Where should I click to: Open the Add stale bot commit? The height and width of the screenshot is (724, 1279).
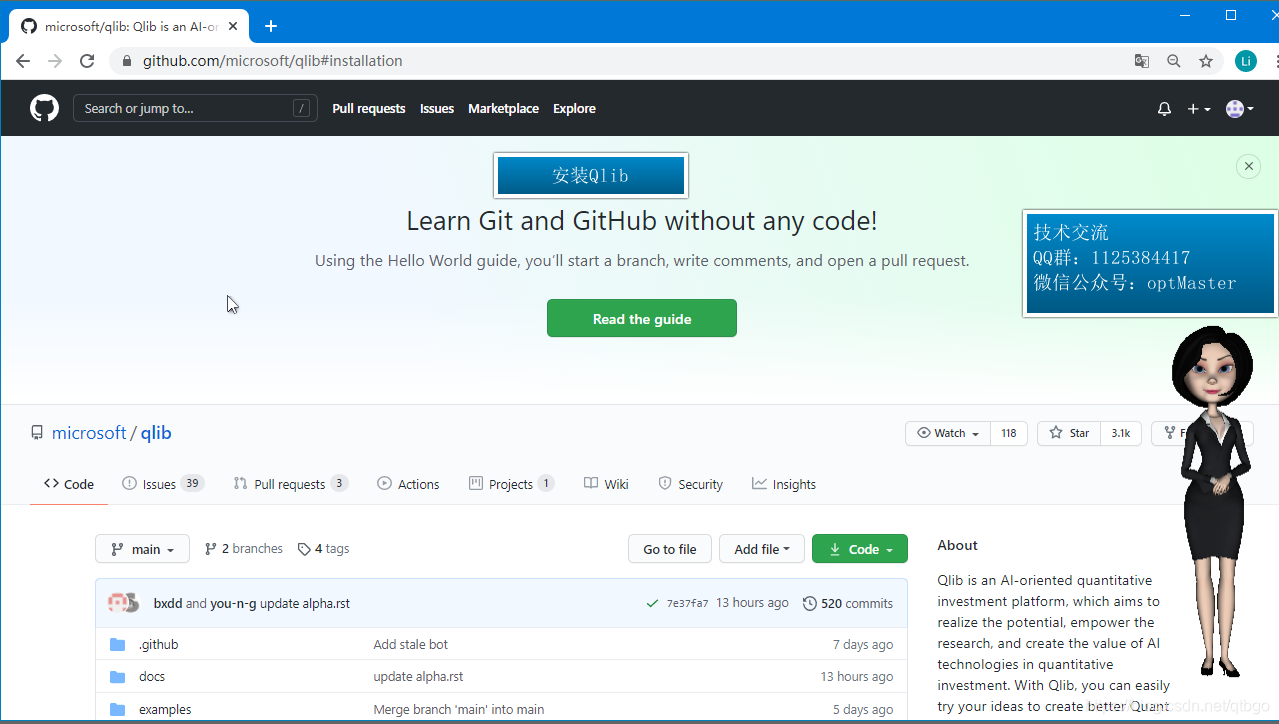point(411,644)
